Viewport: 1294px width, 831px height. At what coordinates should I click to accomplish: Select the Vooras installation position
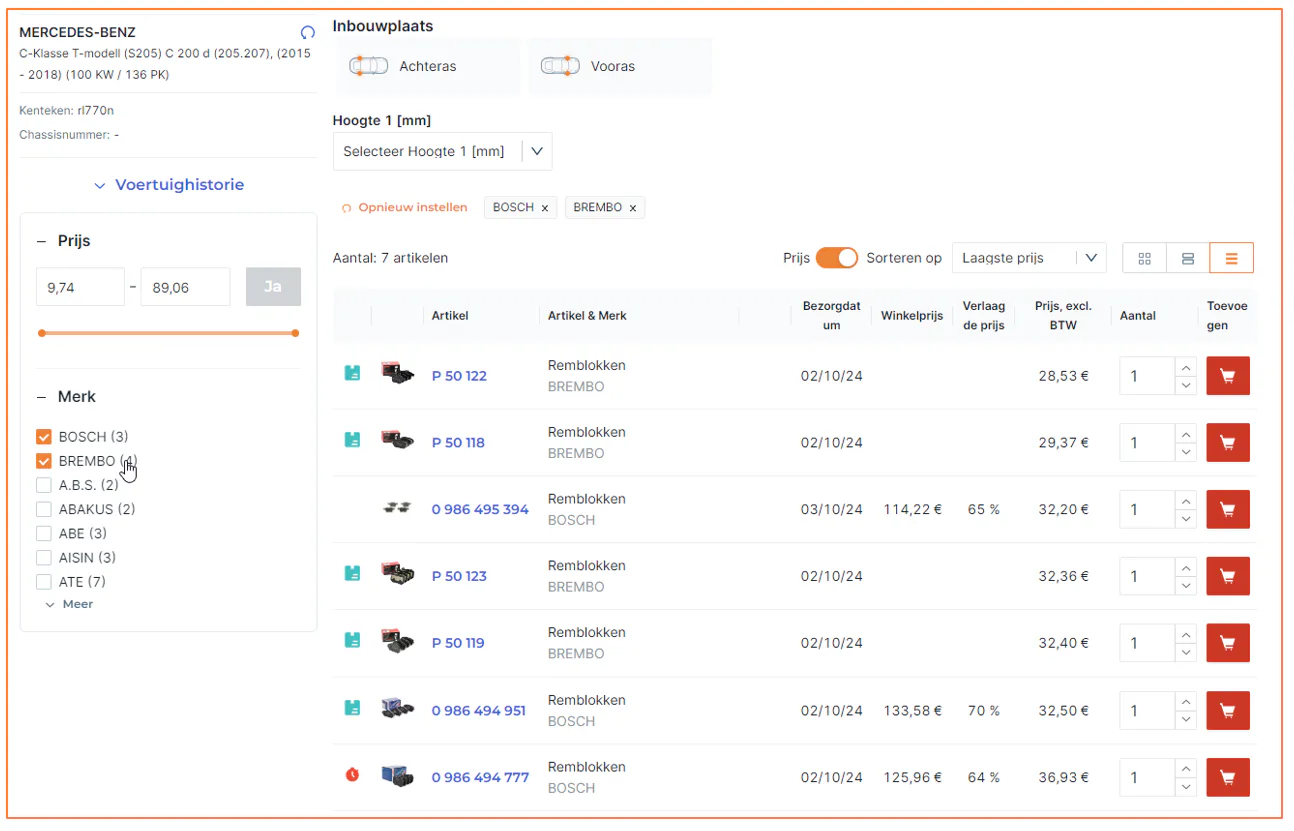[619, 66]
